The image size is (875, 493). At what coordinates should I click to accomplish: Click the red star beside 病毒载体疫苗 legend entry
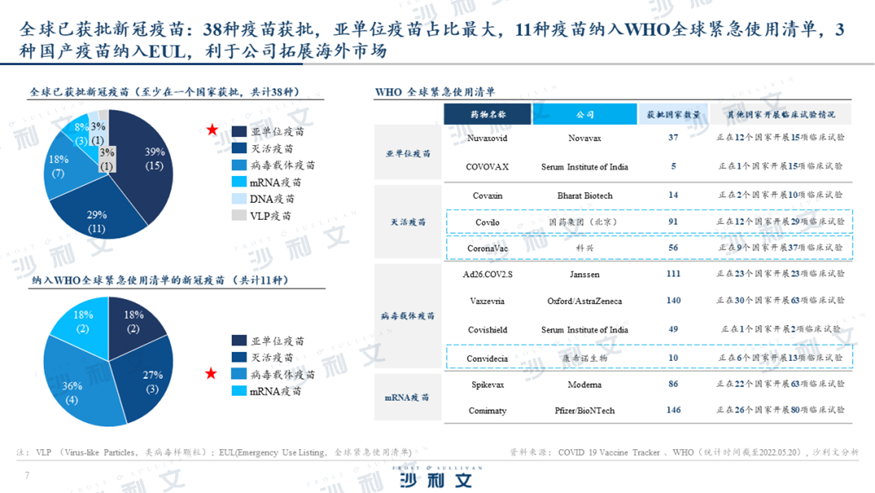tap(211, 373)
